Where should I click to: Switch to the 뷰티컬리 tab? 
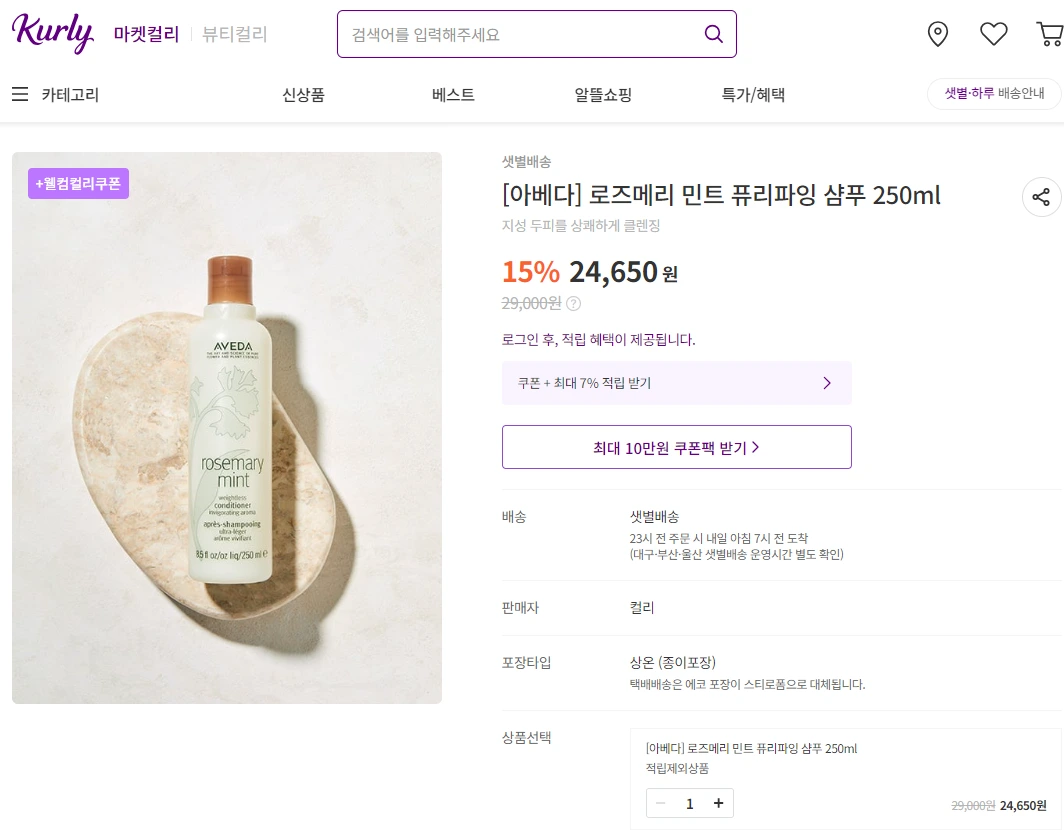[235, 34]
